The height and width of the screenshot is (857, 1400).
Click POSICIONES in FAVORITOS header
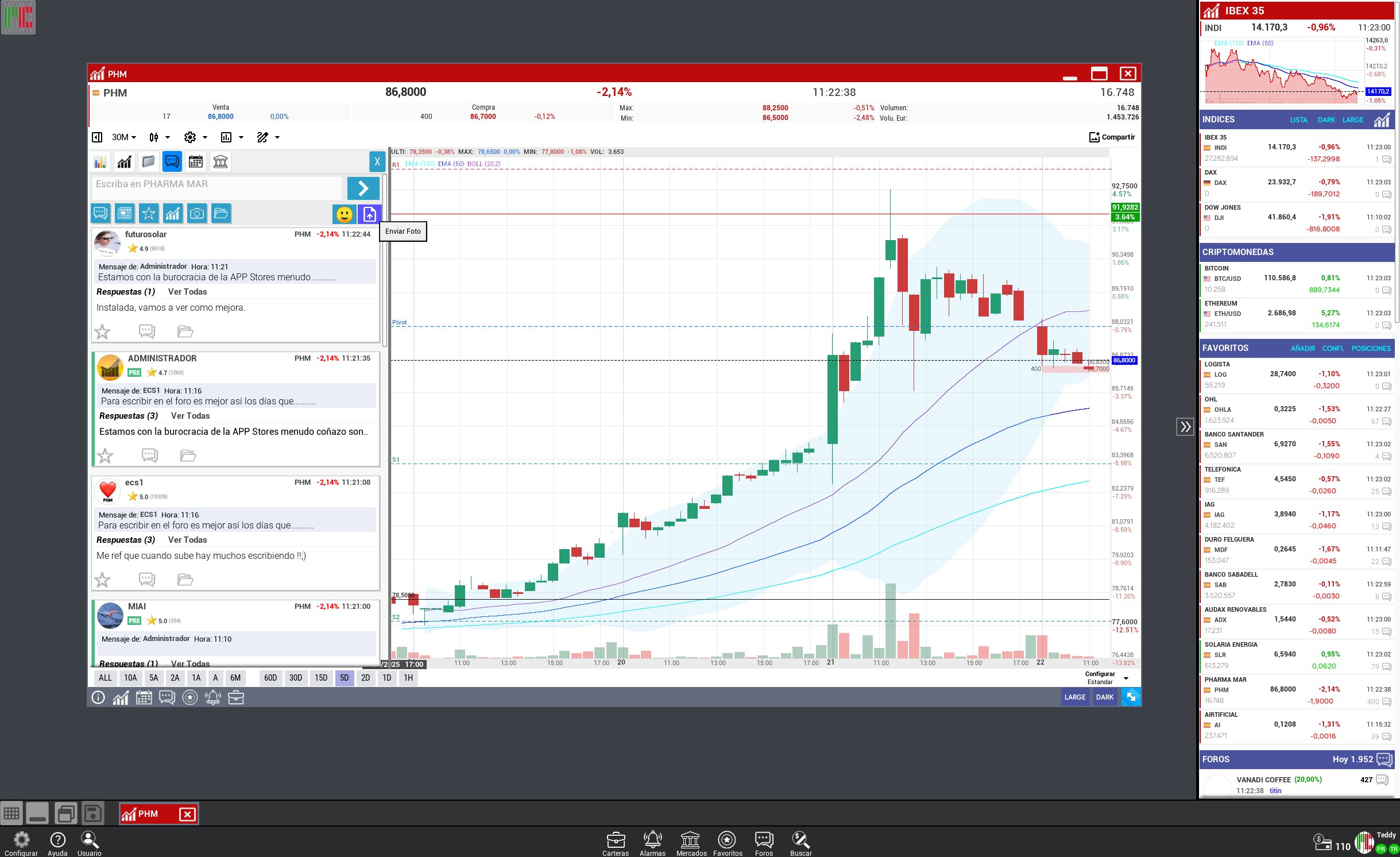tap(1371, 349)
